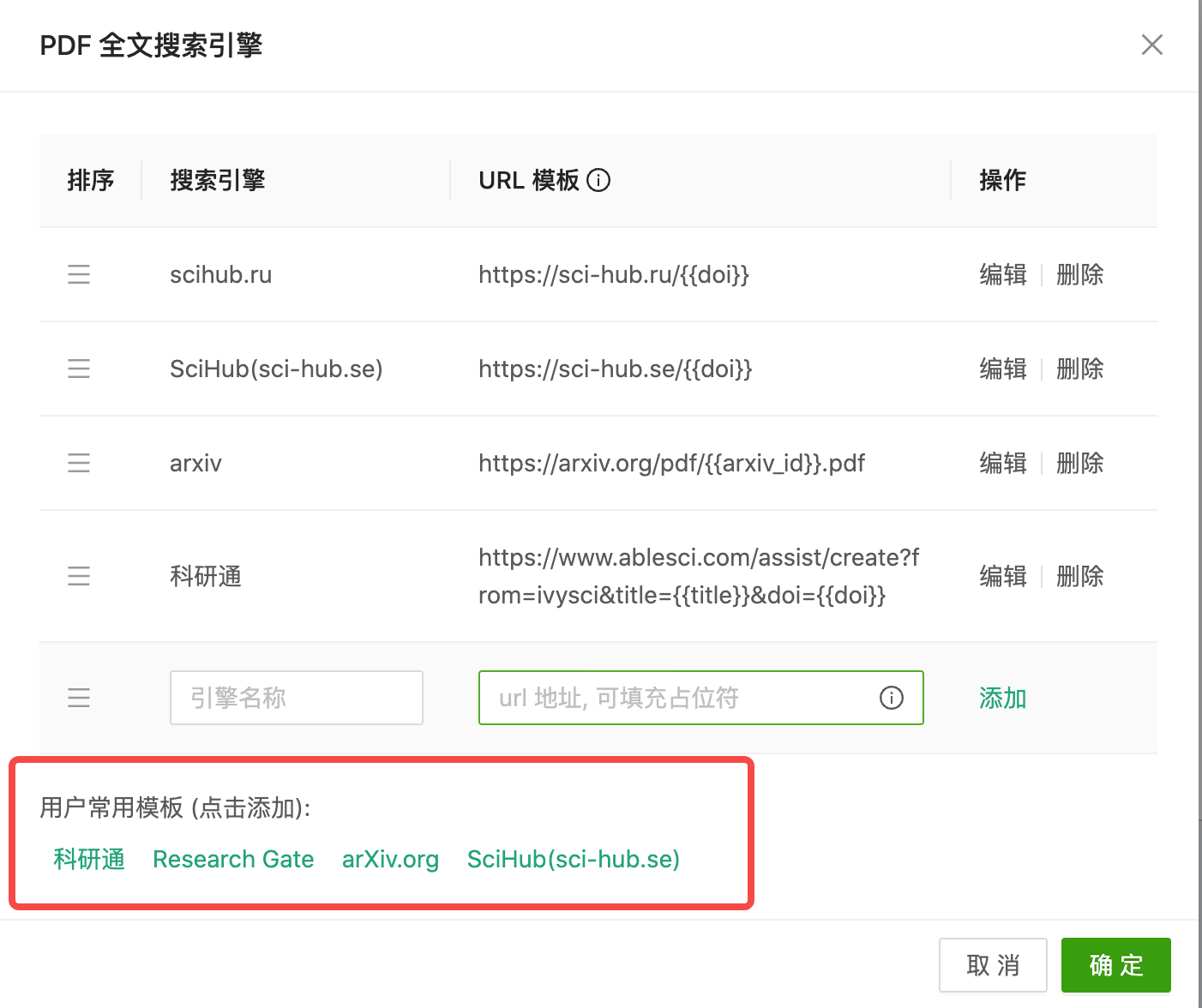Click the drag handle for scihub.ru row
1202x1008 pixels.
(x=79, y=274)
